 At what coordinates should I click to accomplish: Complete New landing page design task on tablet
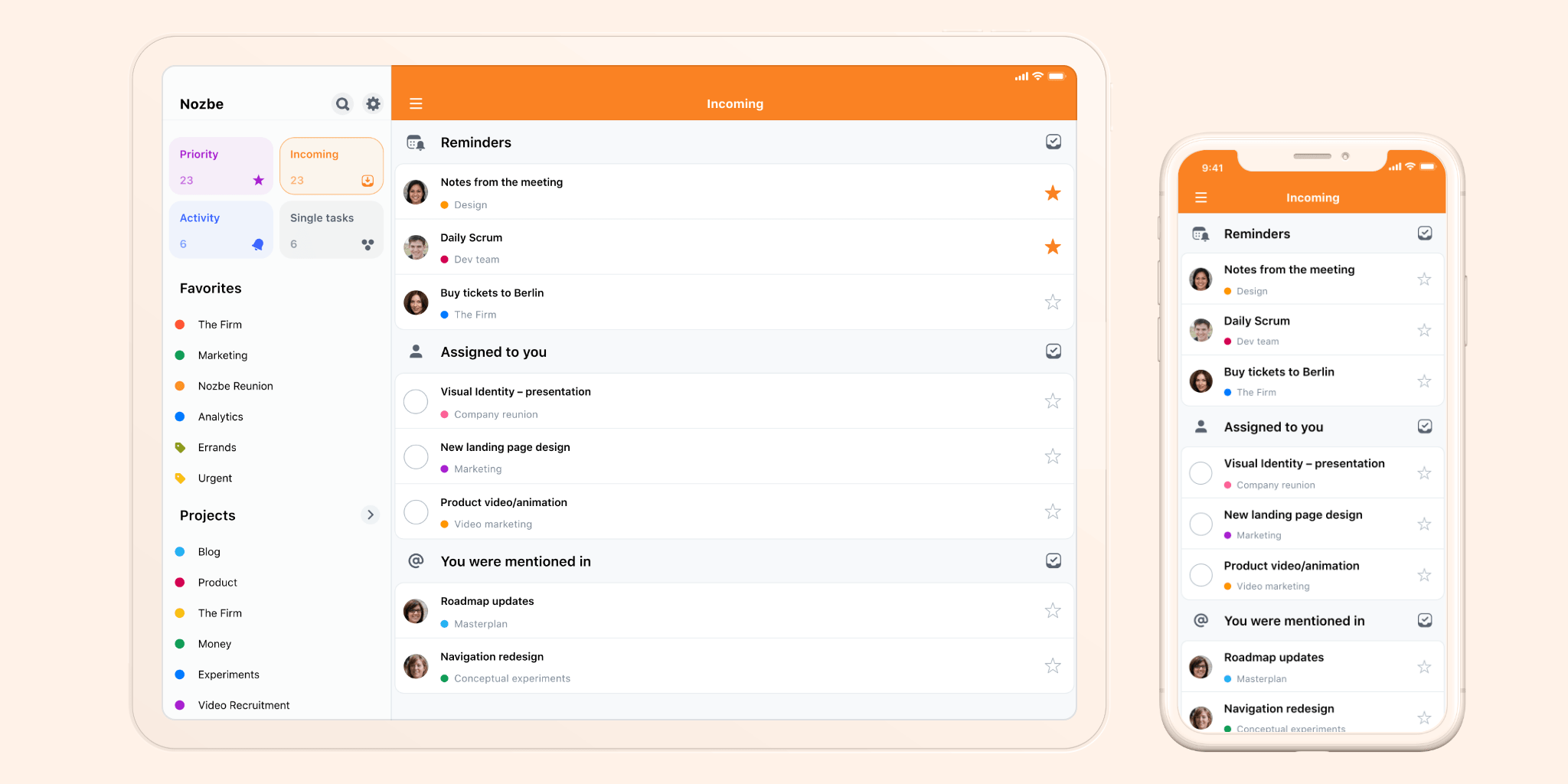coord(416,456)
